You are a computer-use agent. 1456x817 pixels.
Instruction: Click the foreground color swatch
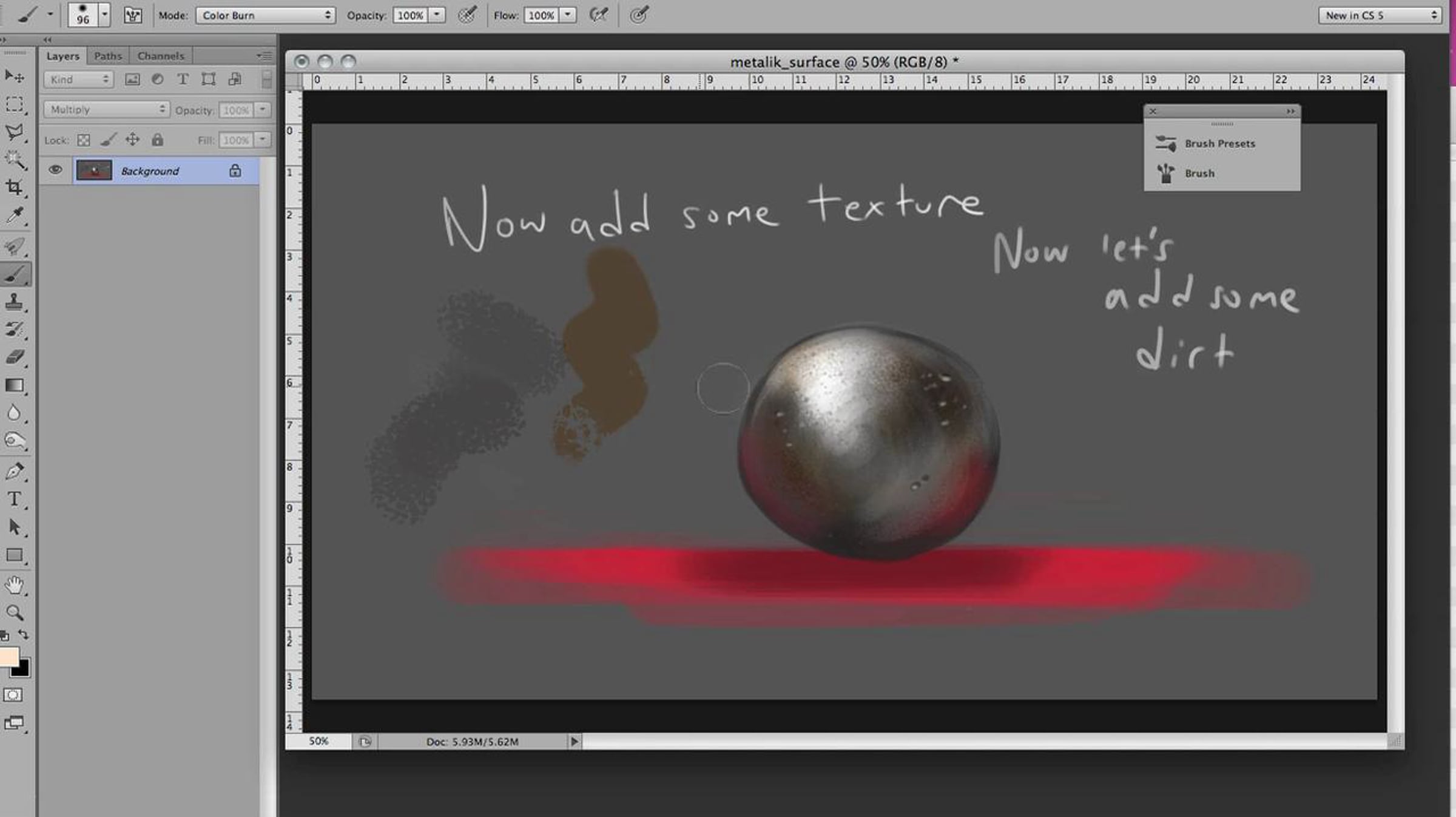tap(8, 657)
